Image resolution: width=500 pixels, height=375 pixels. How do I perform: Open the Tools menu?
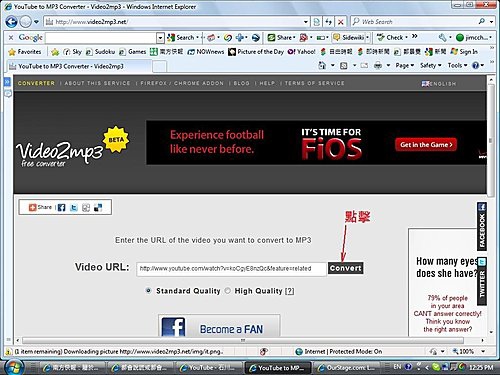point(457,66)
